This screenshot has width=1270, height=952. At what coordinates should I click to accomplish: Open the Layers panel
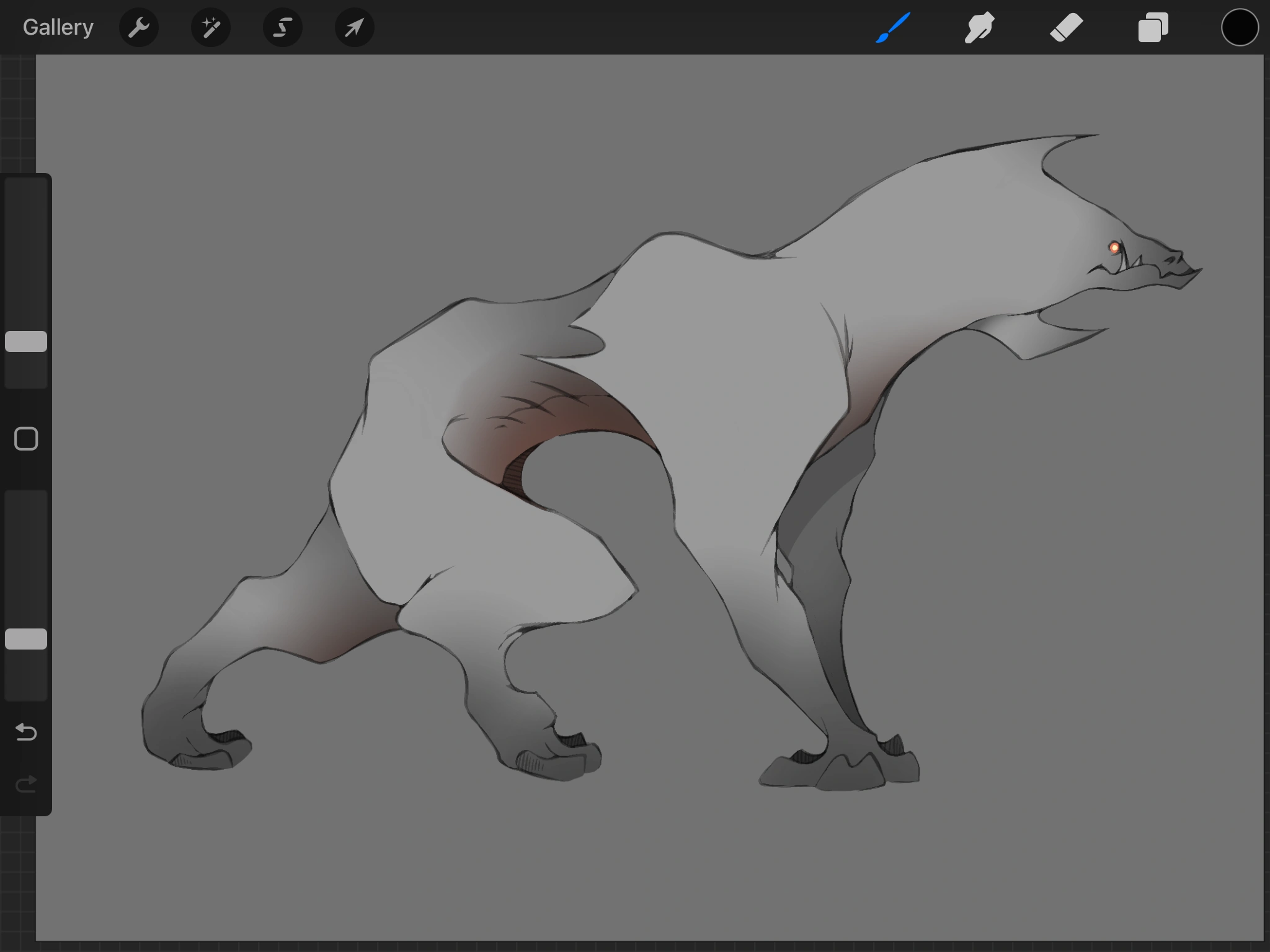coord(1153,27)
